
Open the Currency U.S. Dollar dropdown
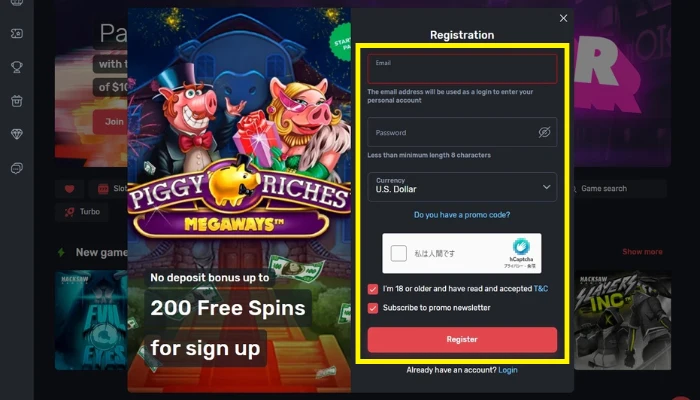(462, 187)
